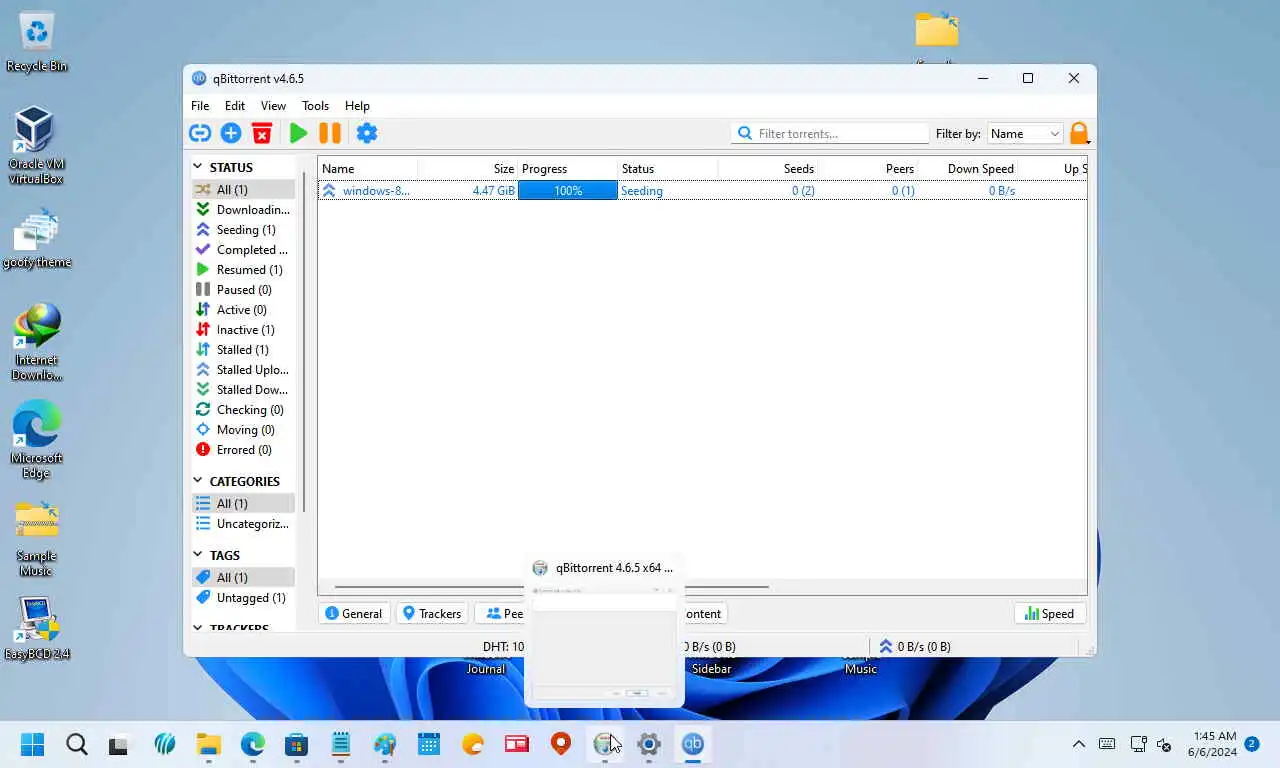Select All (1) under TAGS
Viewport: 1280px width, 768px height.
243,578
